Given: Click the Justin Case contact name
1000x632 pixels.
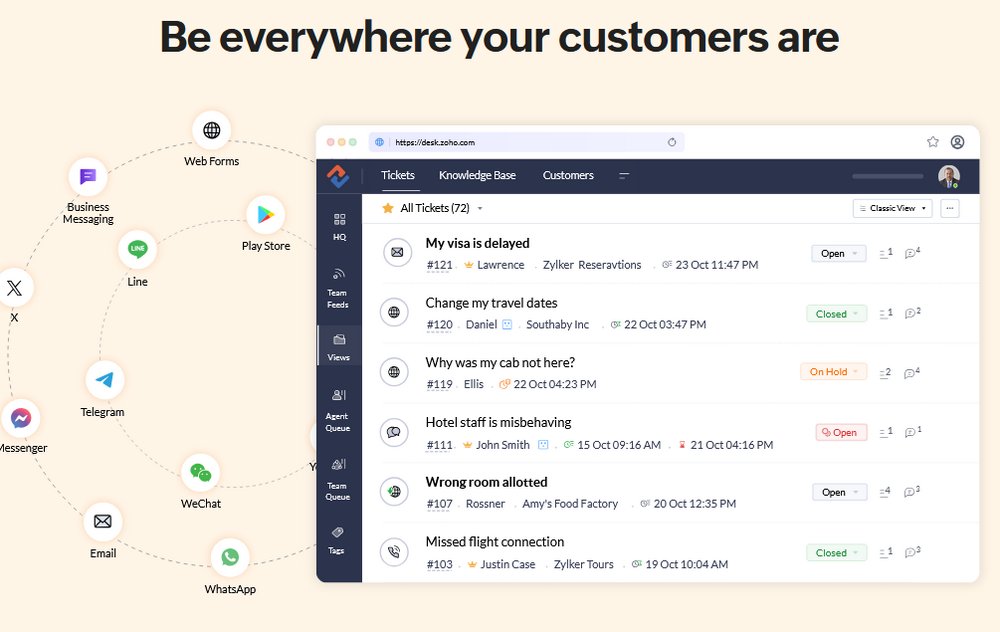Looking at the screenshot, I should point(508,564).
